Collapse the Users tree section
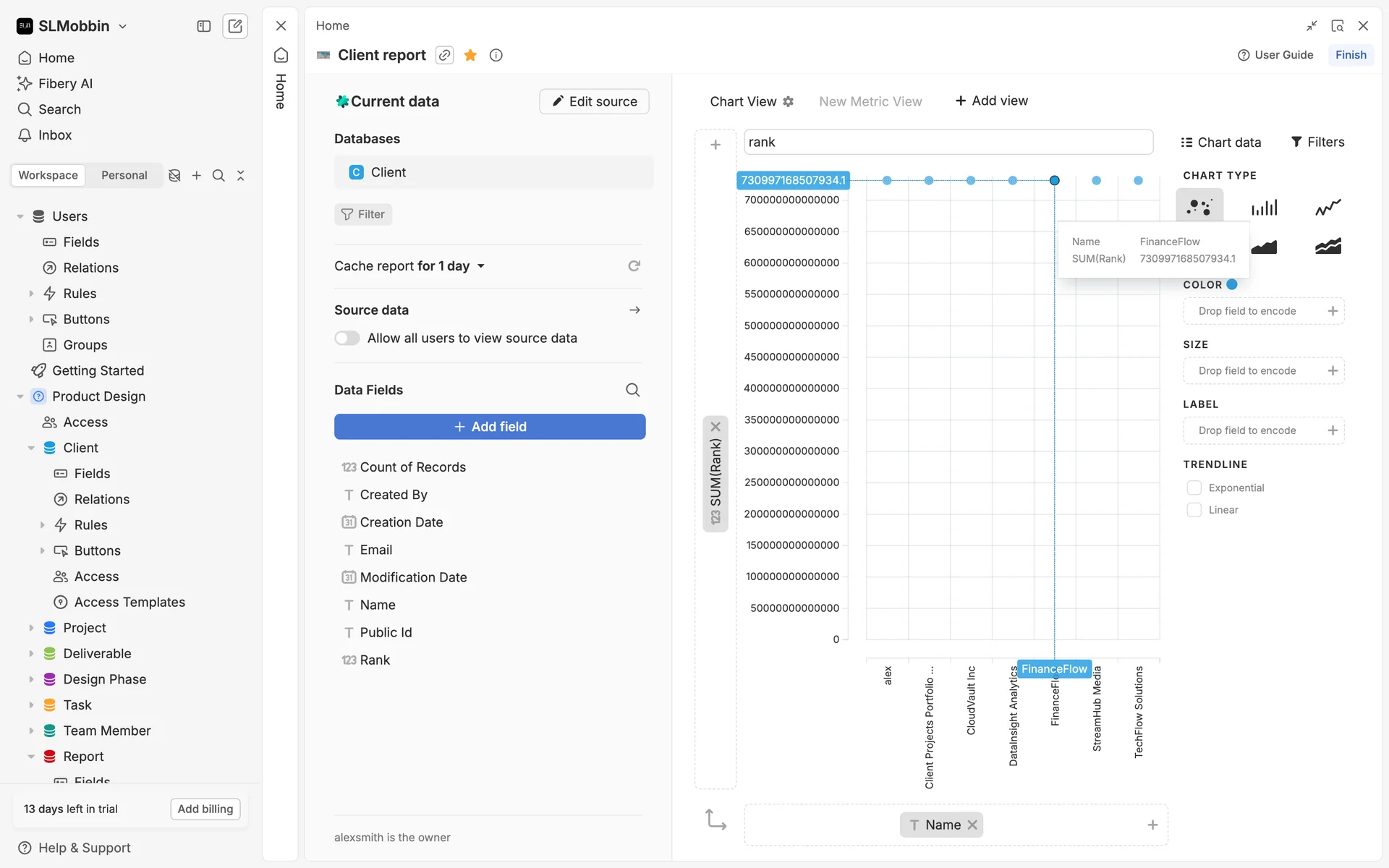Viewport: 1389px width, 868px height. 20,216
